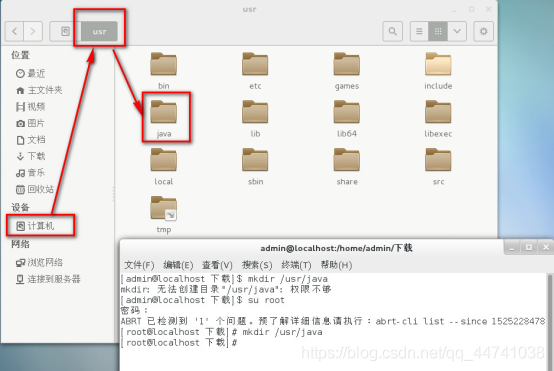This screenshot has height=371, width=554.
Task: Select 音乐 (Music) in sidebar
Action: pyautogui.click(x=31, y=173)
